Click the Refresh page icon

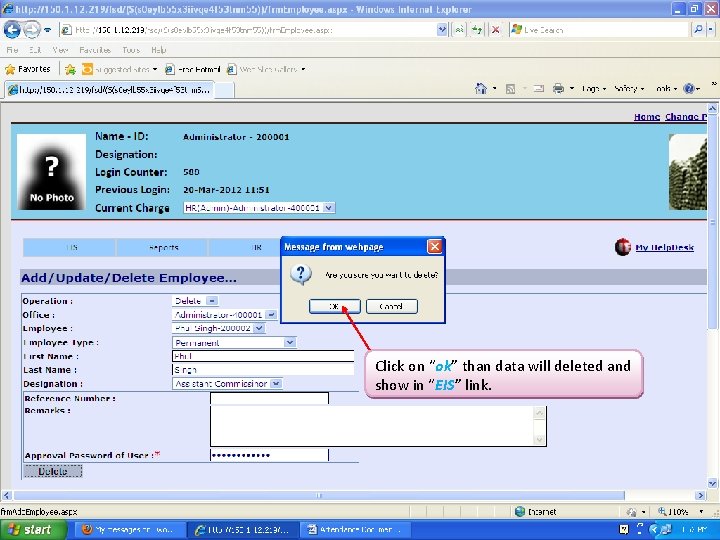click(x=477, y=30)
